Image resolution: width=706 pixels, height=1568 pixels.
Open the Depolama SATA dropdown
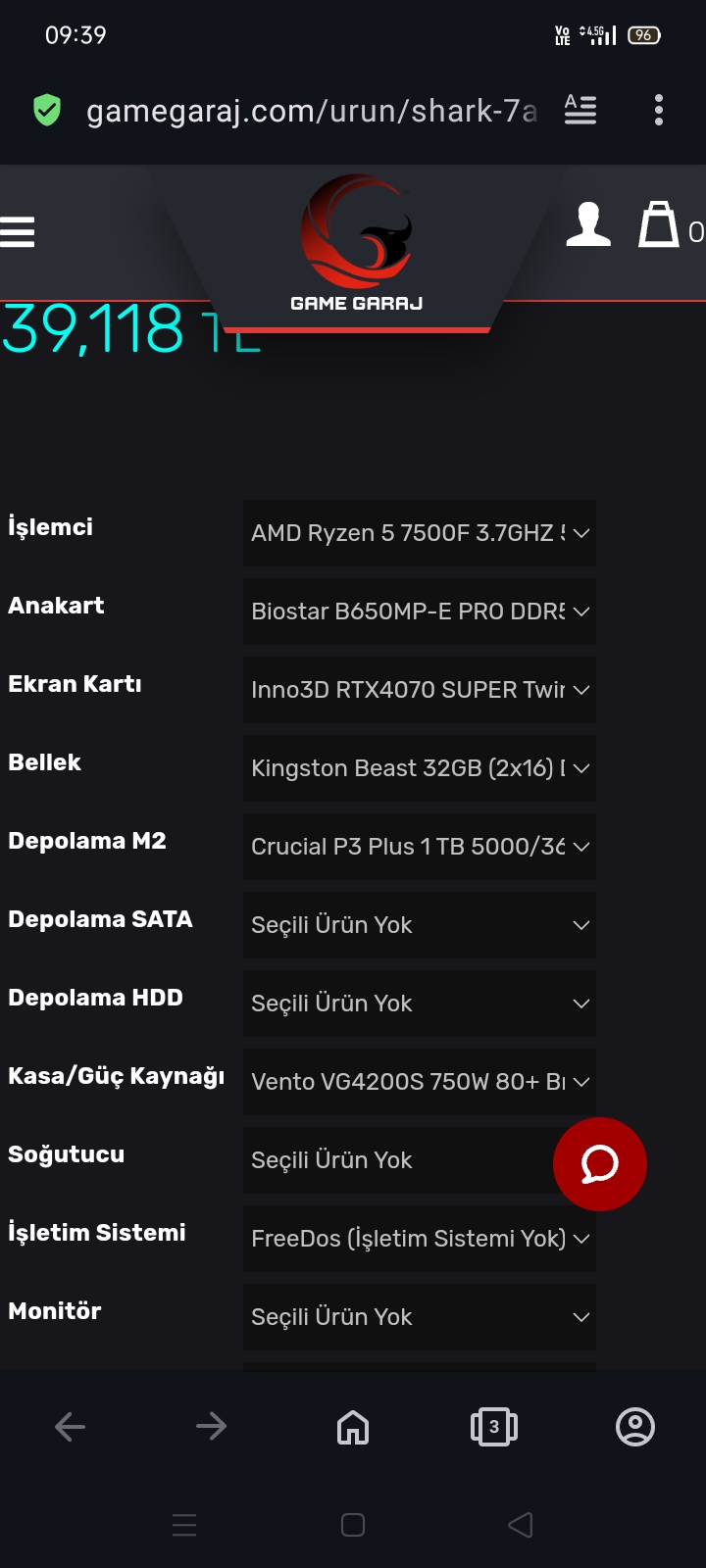(419, 925)
